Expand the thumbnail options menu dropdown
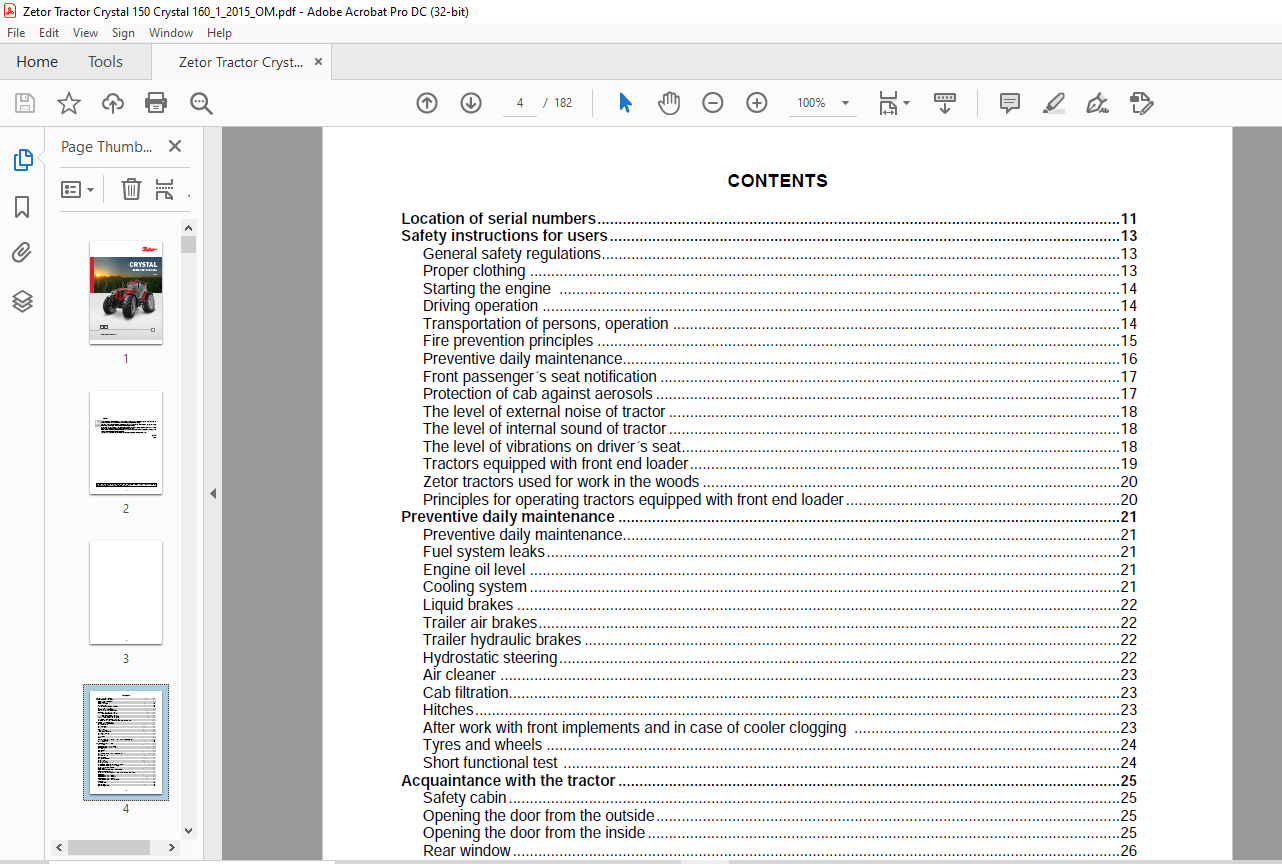 (78, 189)
